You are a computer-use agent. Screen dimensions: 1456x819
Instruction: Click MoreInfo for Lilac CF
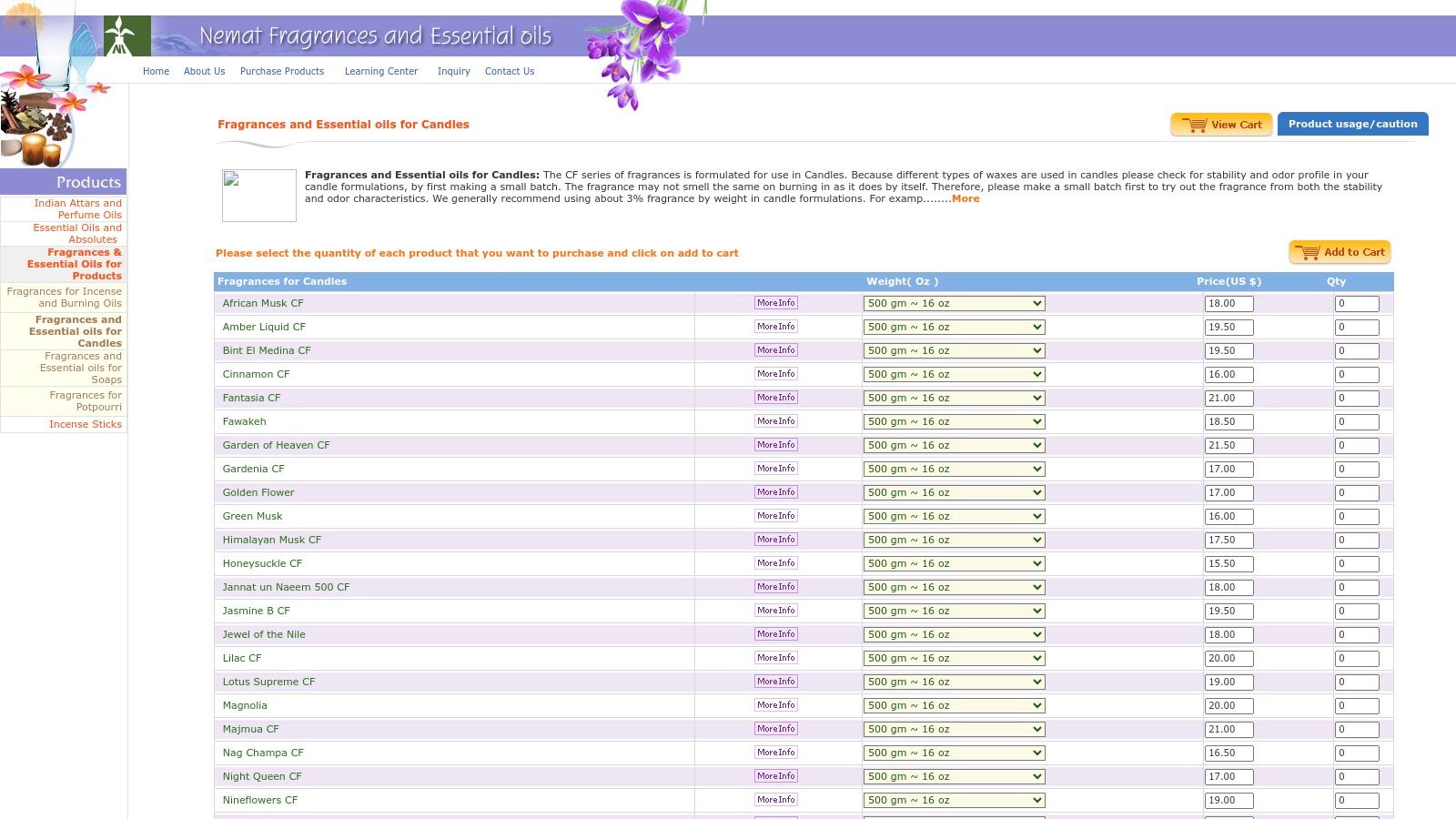[x=776, y=658]
